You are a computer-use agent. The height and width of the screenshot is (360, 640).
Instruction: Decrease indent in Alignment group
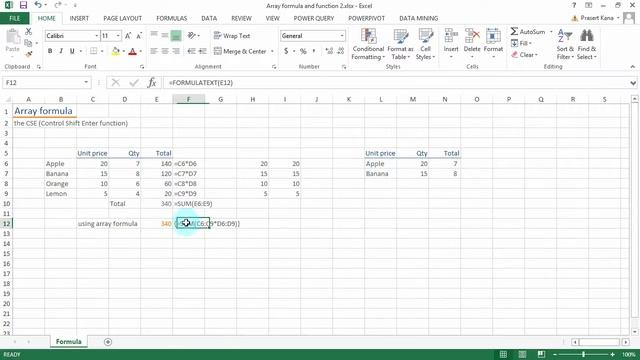click(x=191, y=51)
